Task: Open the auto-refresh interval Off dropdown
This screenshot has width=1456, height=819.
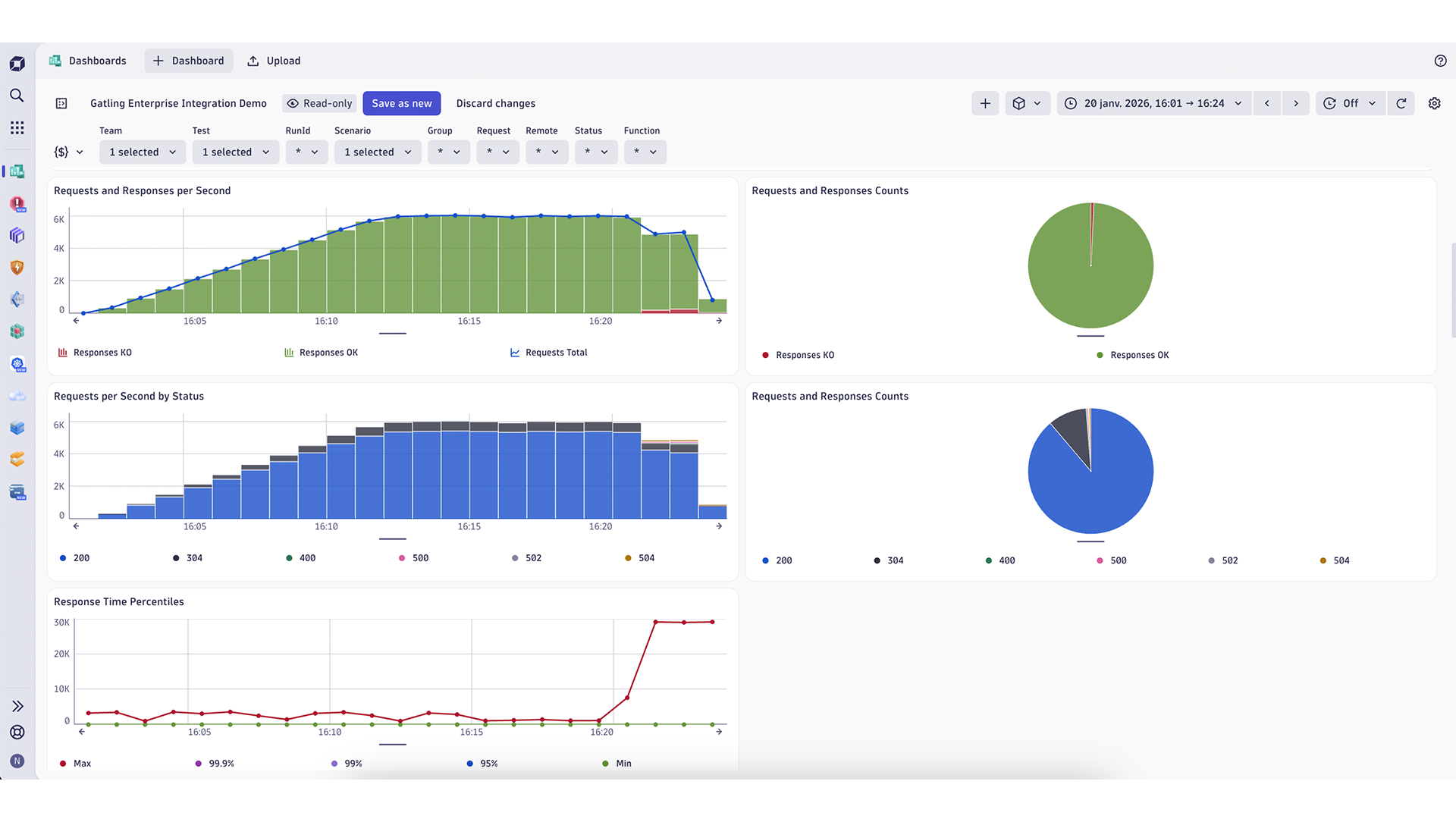Action: click(x=1350, y=103)
